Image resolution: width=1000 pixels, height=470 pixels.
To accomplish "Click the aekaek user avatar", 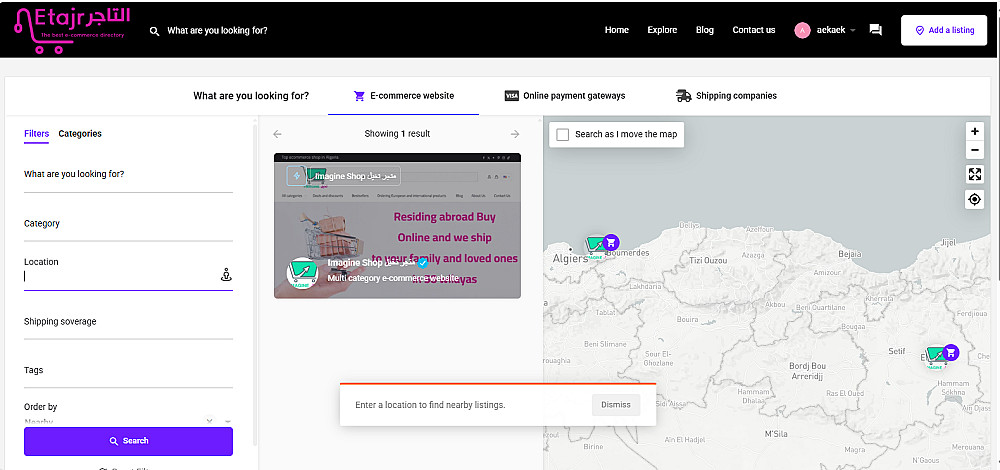I will click(x=802, y=30).
